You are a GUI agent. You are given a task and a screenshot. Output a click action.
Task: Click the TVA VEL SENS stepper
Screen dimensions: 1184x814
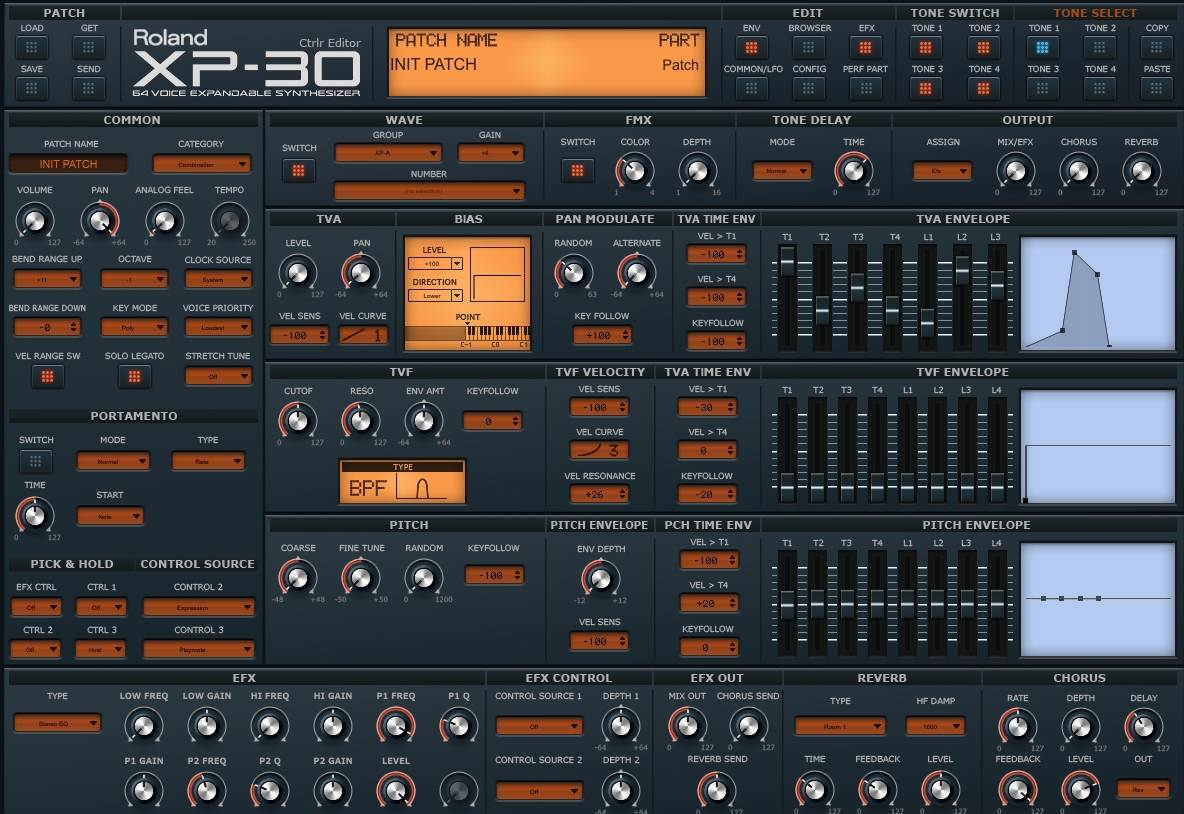point(299,335)
